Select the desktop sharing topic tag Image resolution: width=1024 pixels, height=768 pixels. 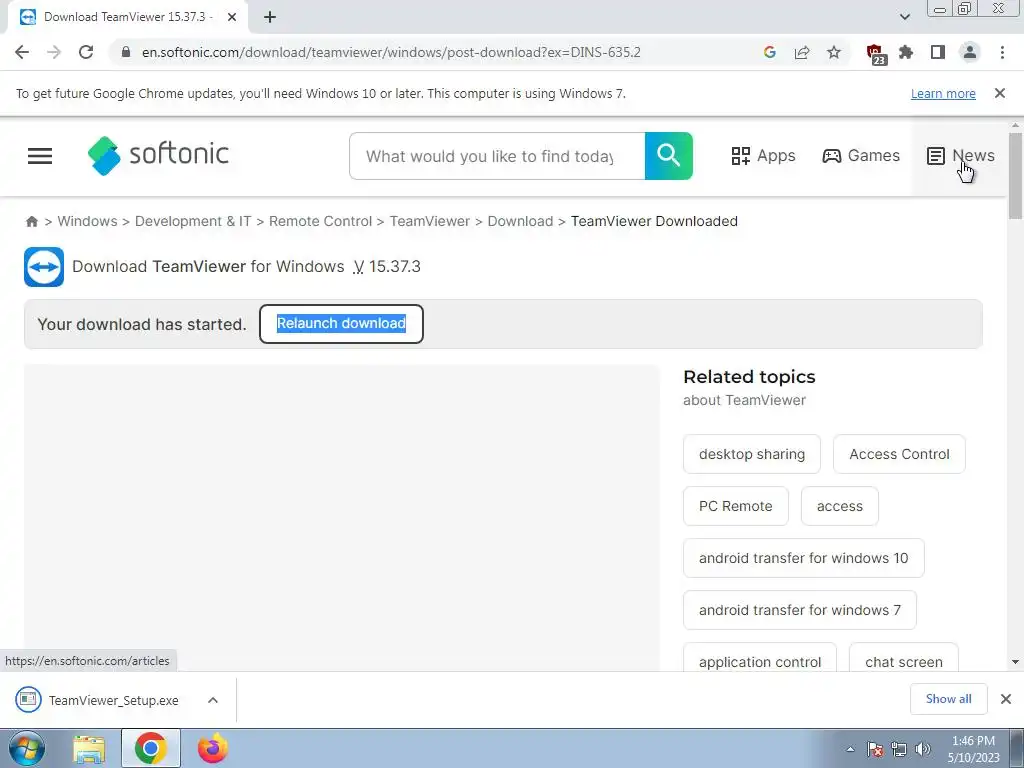click(x=752, y=454)
